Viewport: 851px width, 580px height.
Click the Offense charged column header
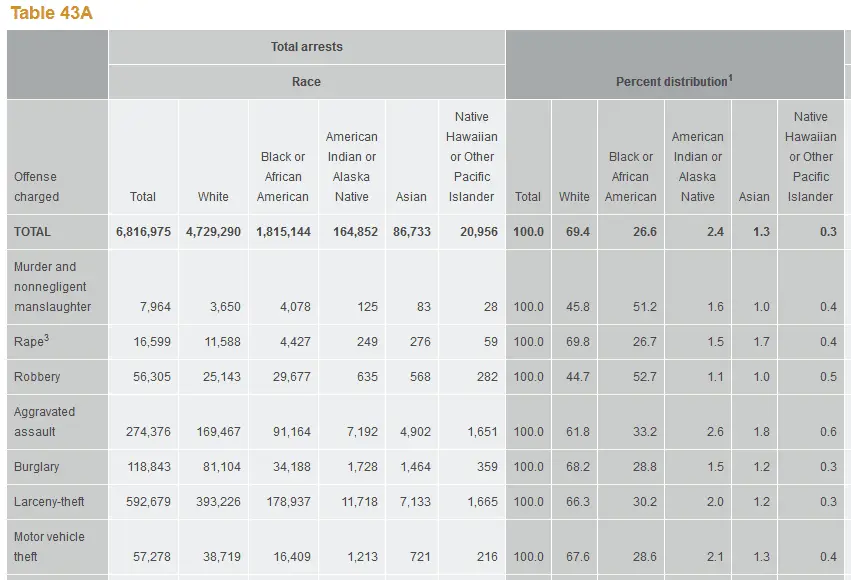[x=36, y=187]
